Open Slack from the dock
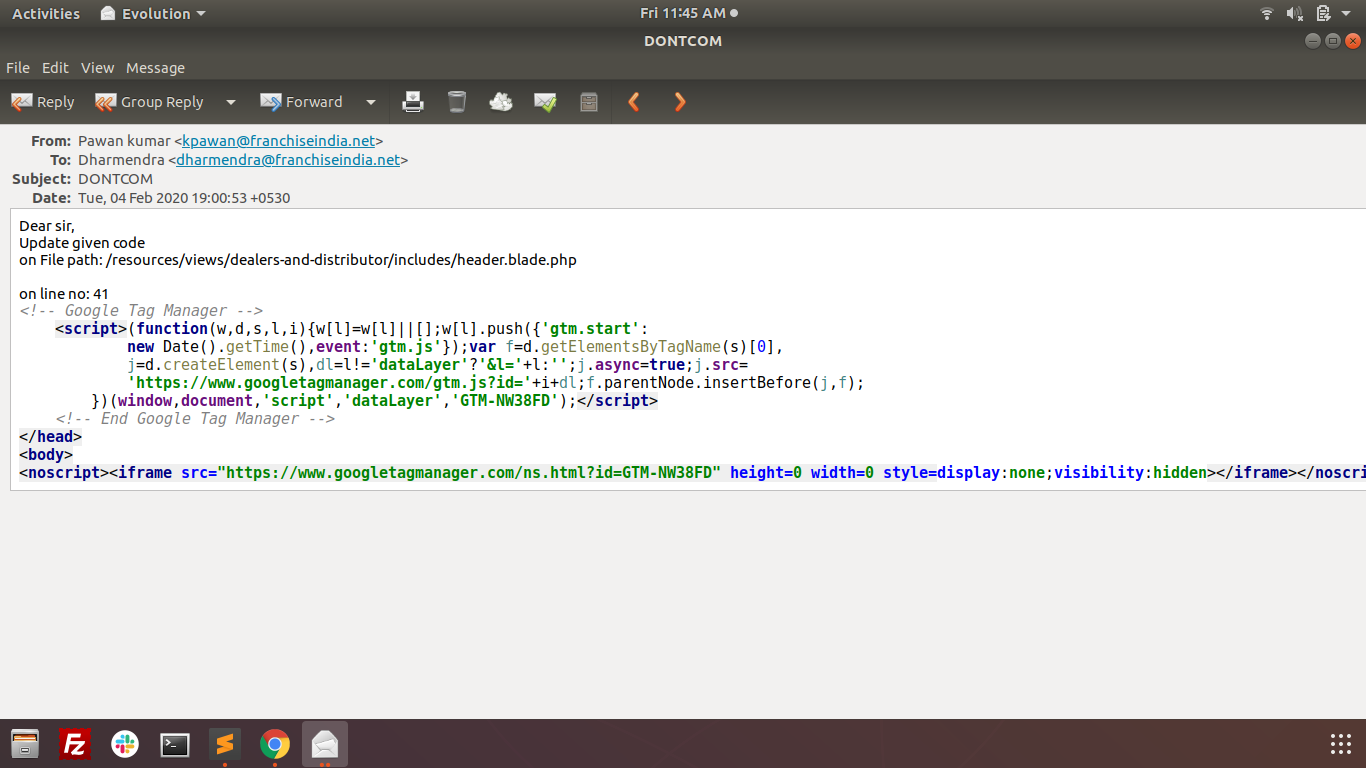Screen dimensions: 1366x768 [x=125, y=744]
